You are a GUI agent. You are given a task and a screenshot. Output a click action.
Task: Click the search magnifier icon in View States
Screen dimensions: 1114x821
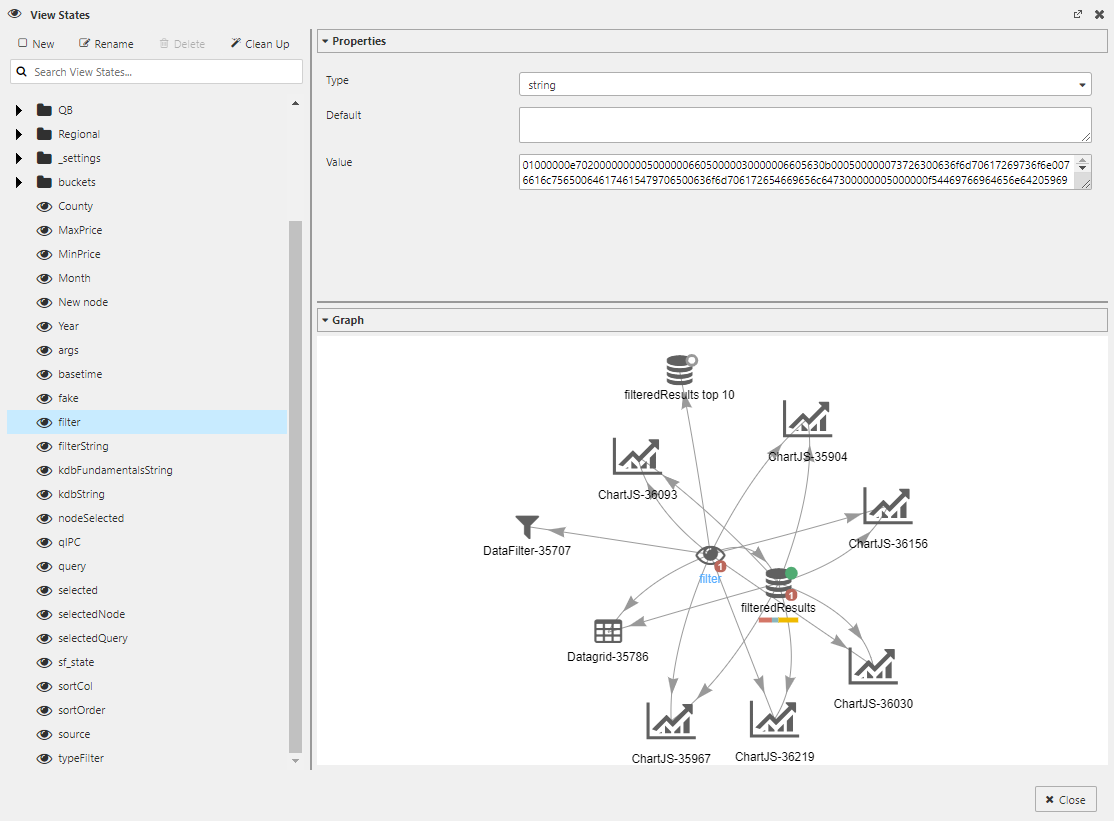point(21,72)
